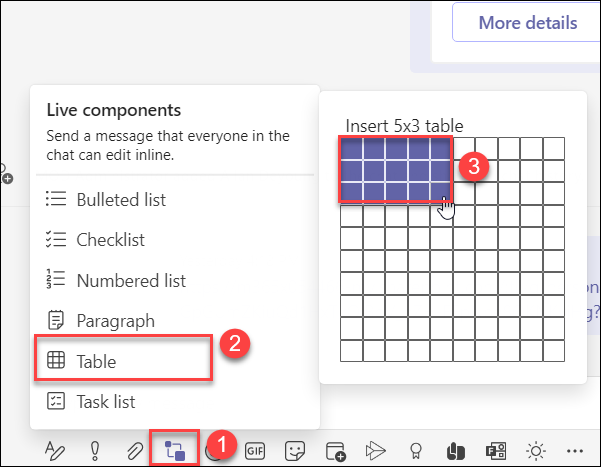601x467 pixels.
Task: Click the More details button
Action: coord(526,22)
